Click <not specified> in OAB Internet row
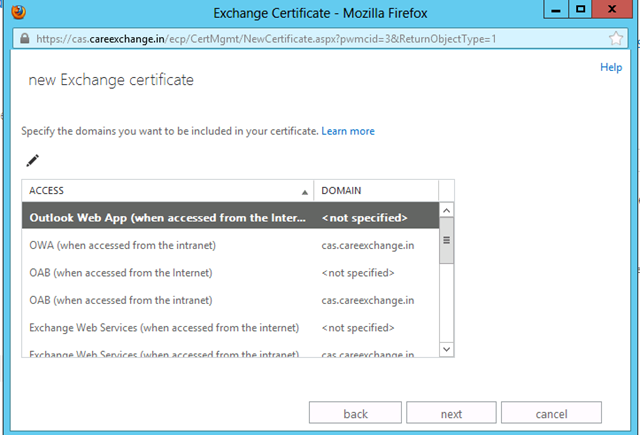The image size is (640, 435). click(x=358, y=273)
